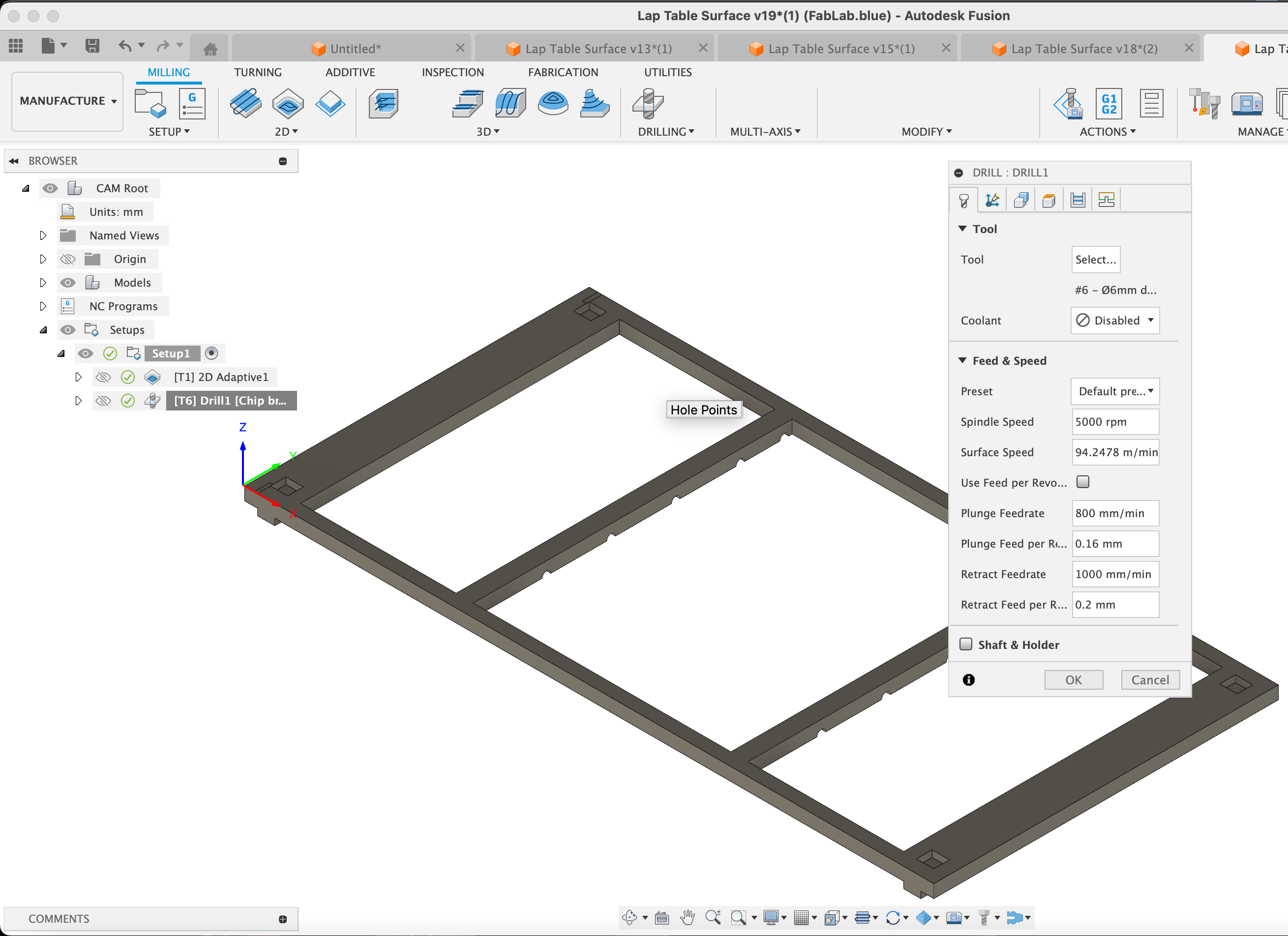Expand the COMMENTS panel

pos(283,919)
